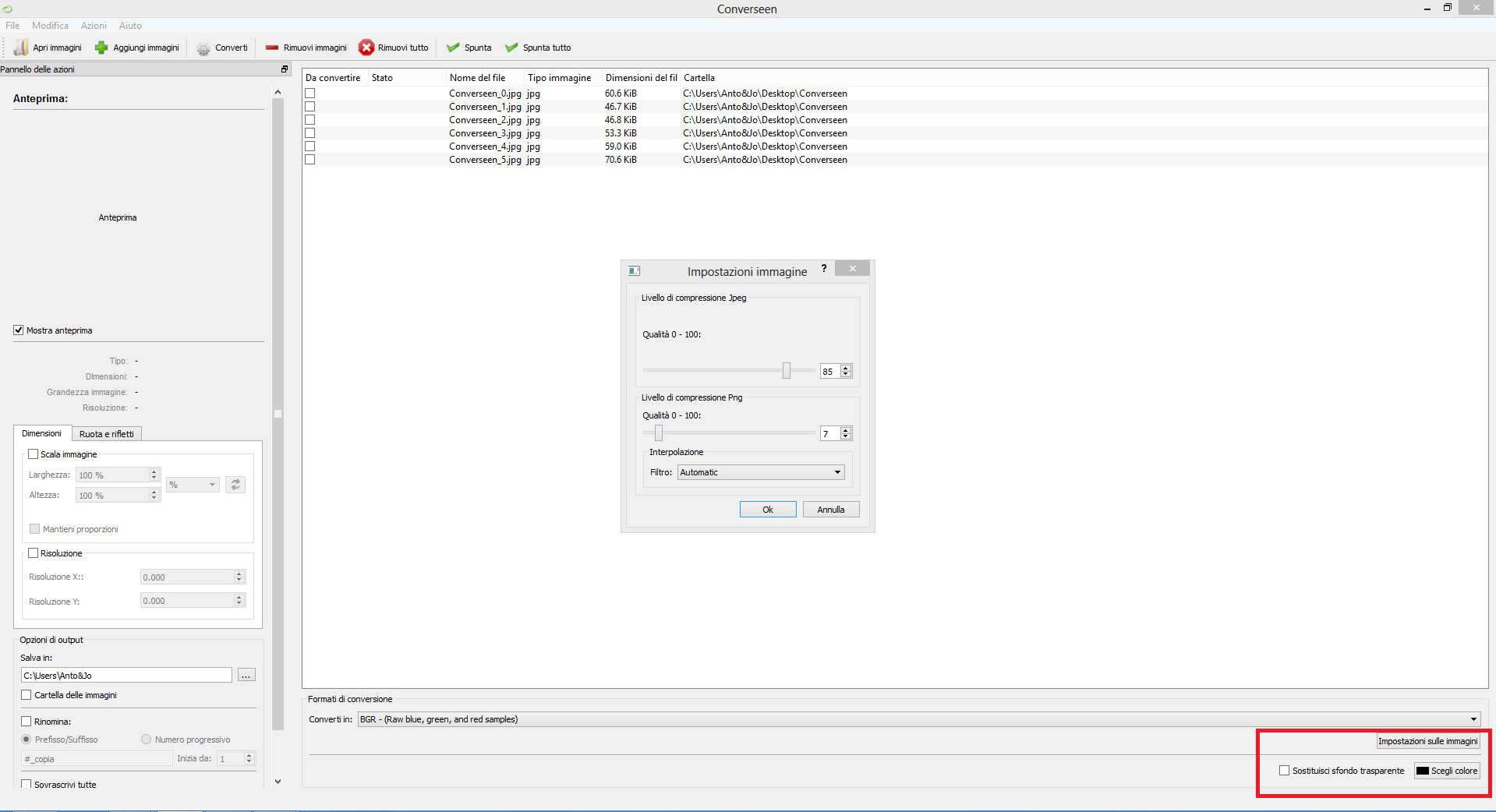1496x812 pixels.
Task: Select the Prefisso/Suffisso radio button
Action: click(x=27, y=740)
